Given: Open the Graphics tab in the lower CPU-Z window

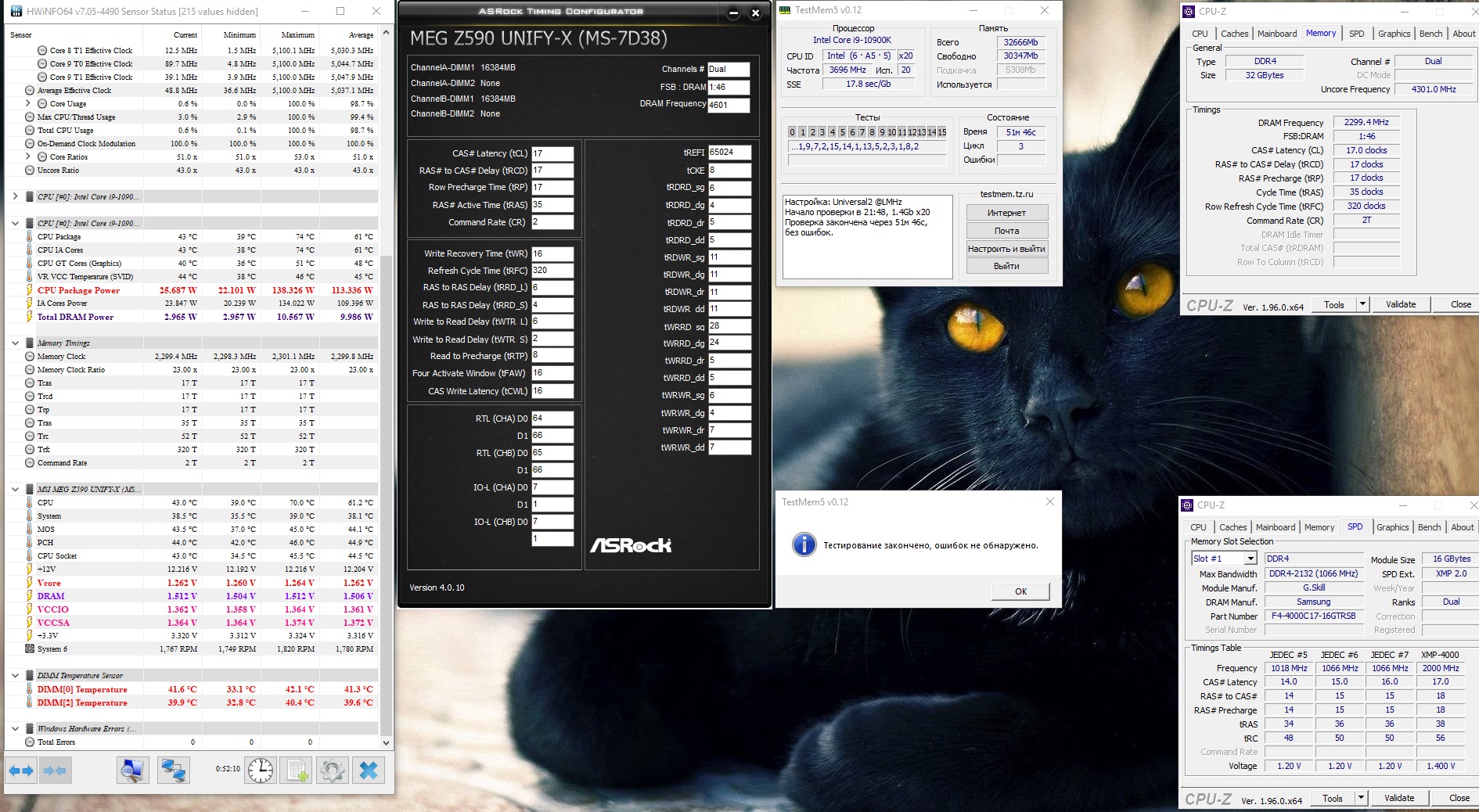Looking at the screenshot, I should (x=1393, y=527).
